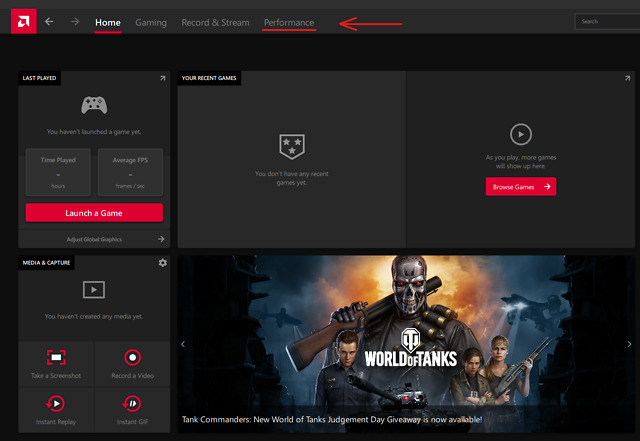Click the Search input field
The image size is (640, 441).
point(606,21)
